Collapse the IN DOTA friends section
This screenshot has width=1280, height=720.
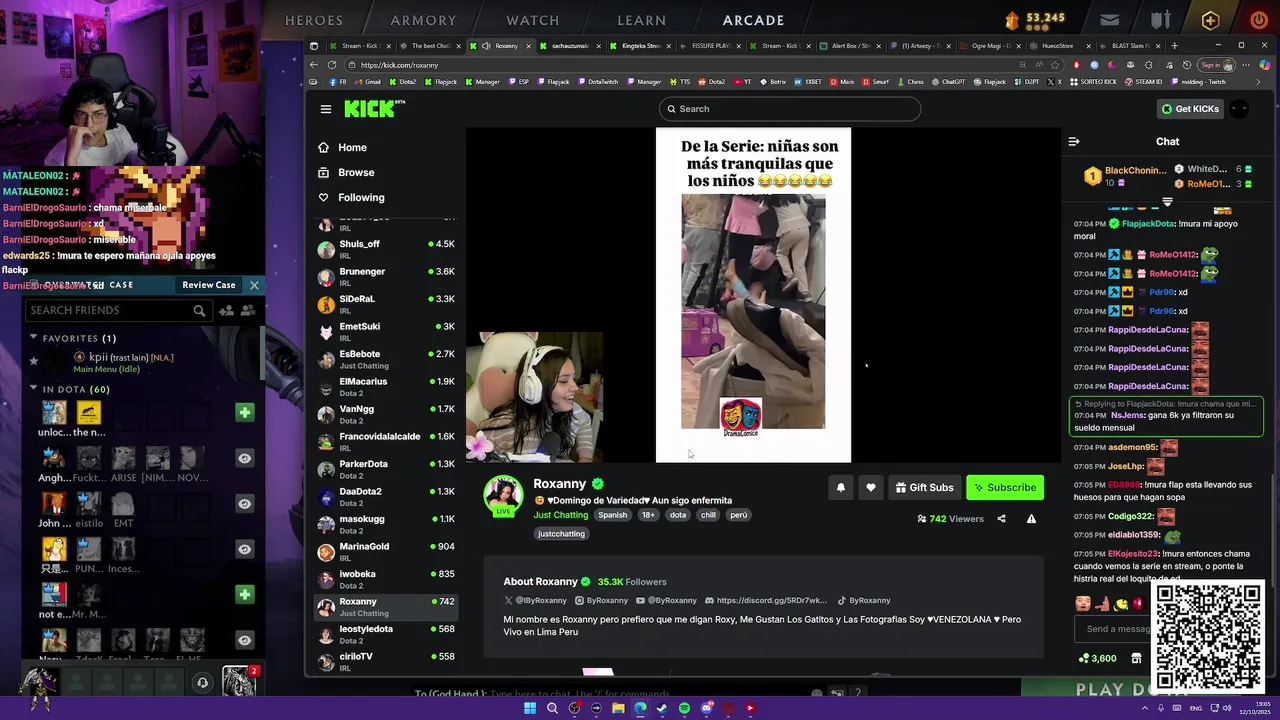33,388
